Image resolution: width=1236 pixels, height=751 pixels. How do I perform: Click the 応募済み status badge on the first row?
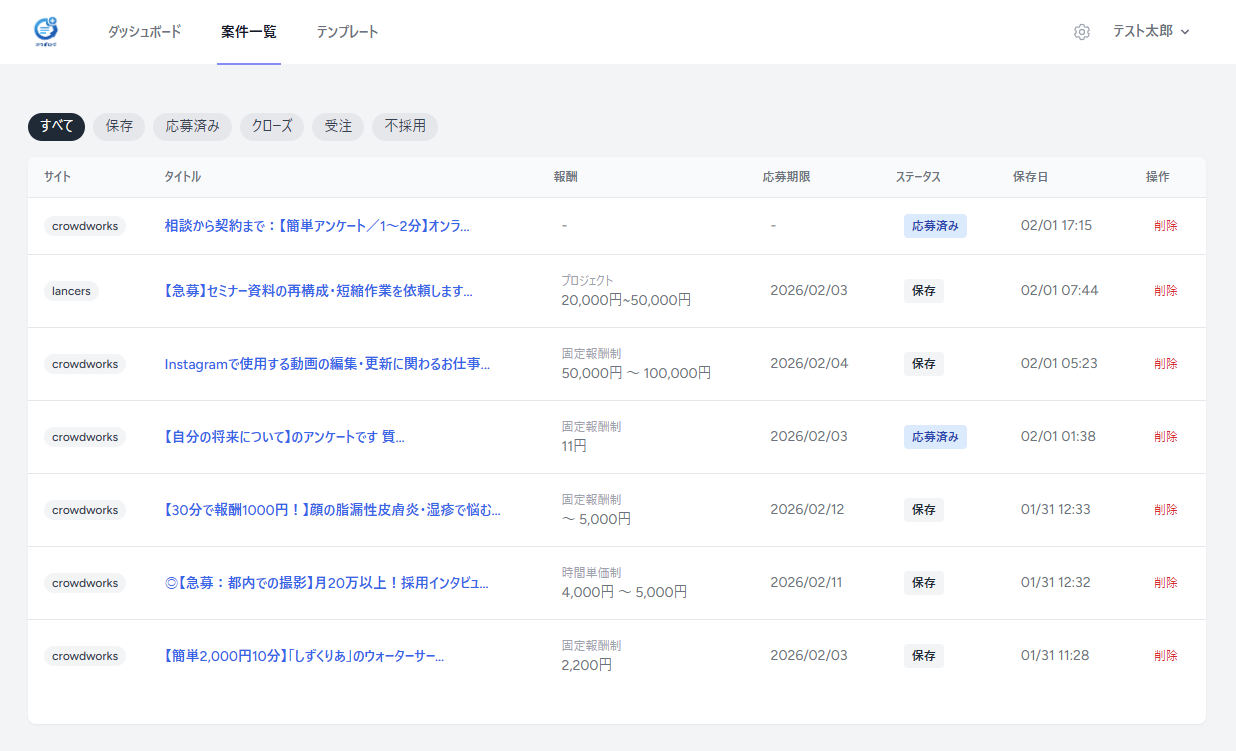(935, 225)
